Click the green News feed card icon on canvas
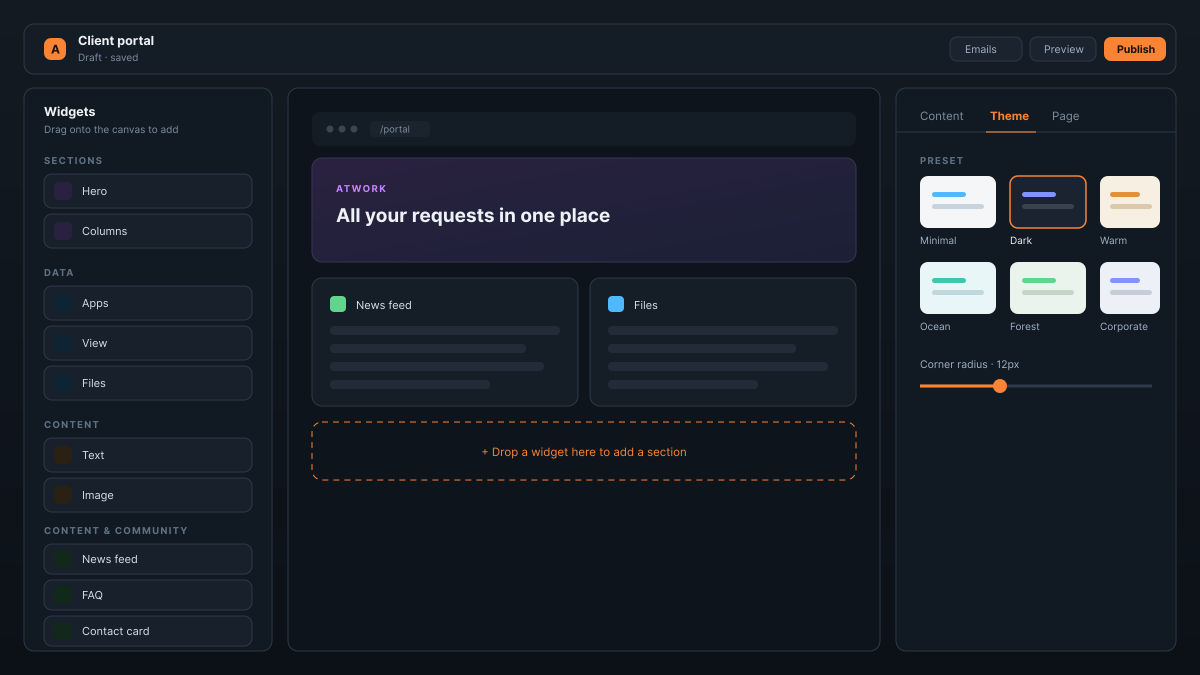Image resolution: width=1200 pixels, height=675 pixels. coord(338,304)
